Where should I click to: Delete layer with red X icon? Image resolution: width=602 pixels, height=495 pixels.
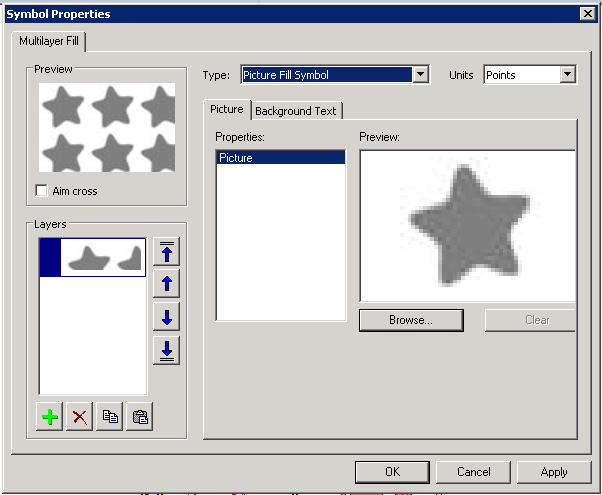[79, 417]
